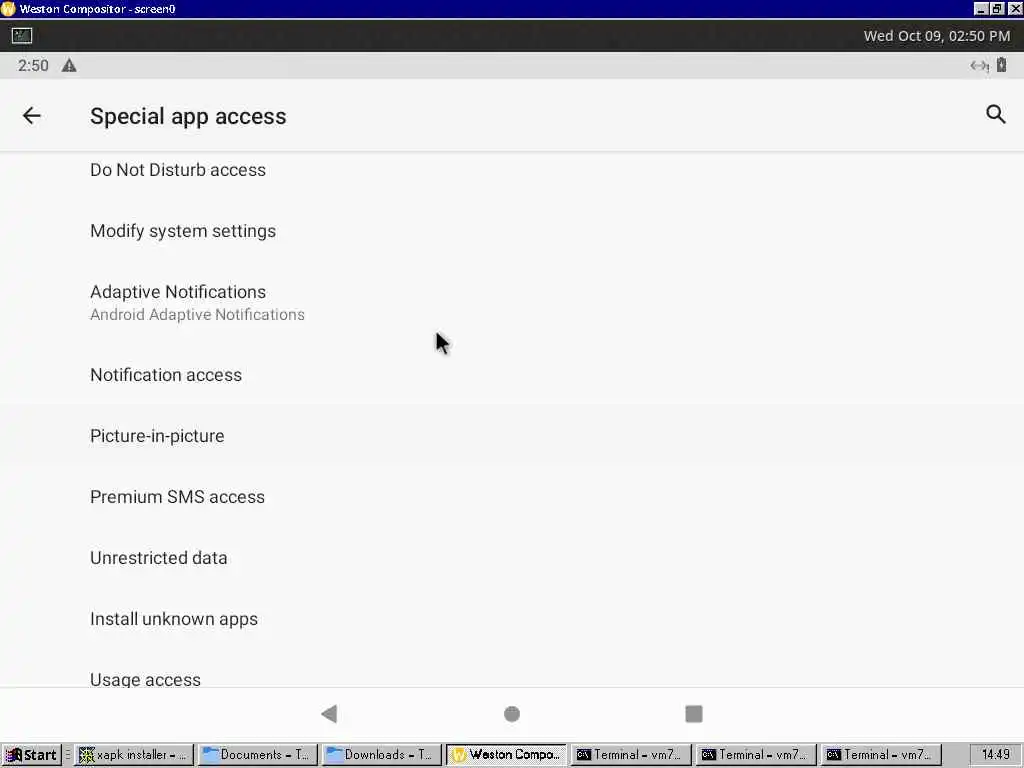Open Unrestricted data setting
1024x768 pixels.
coord(512,558)
